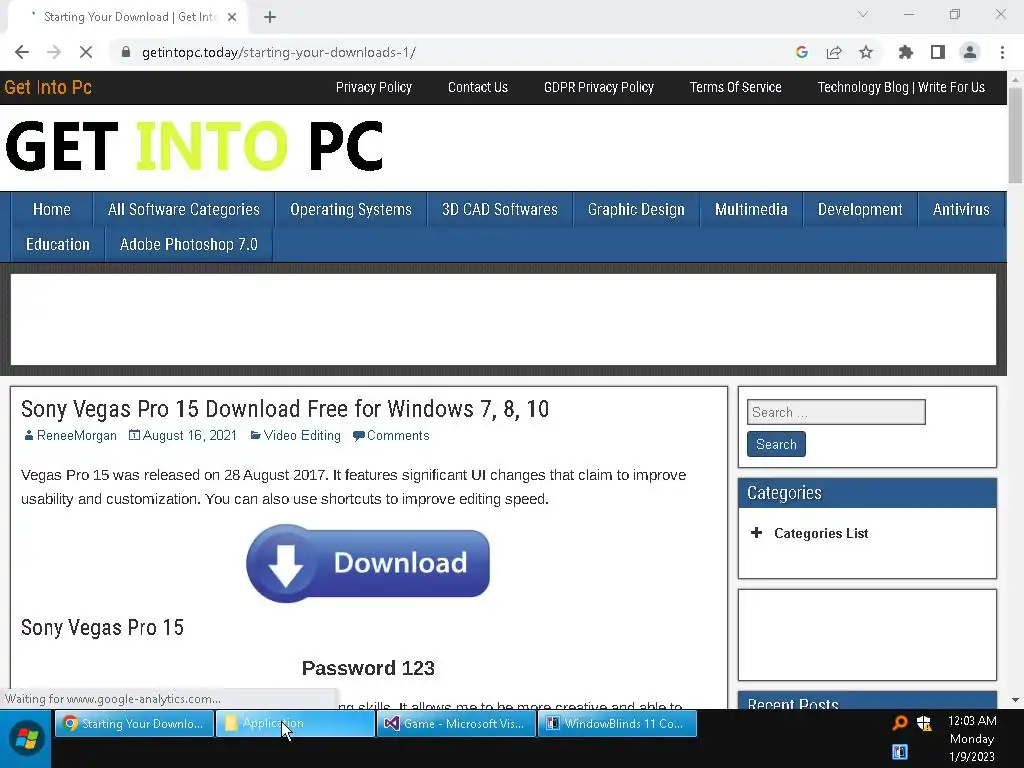Toggle the browser side panel icon
1024x768 pixels.
[938, 52]
